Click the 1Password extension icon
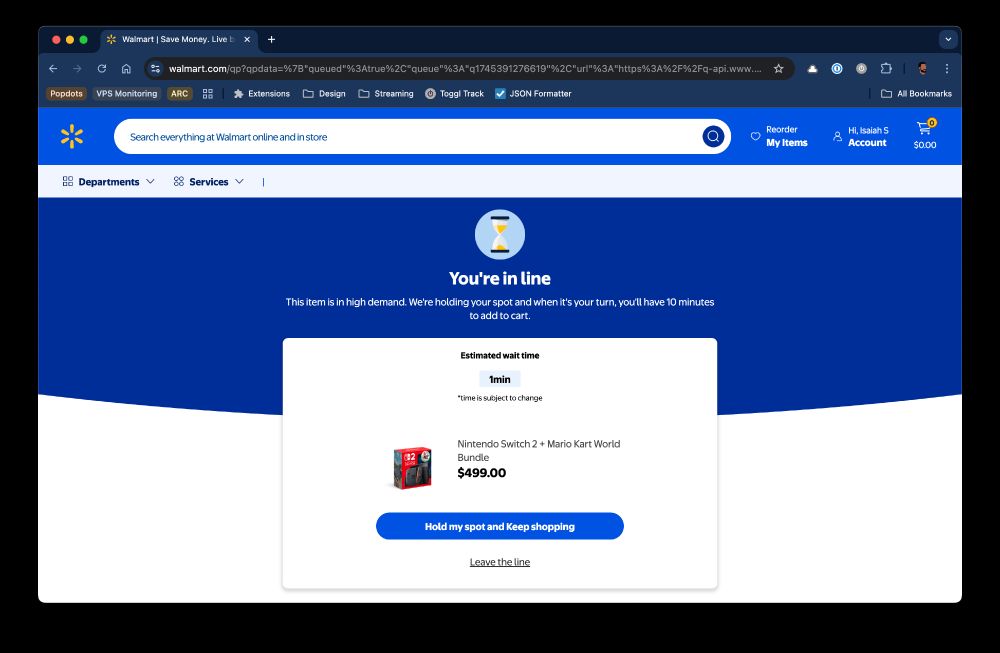Screen dimensions: 1000x653 [x=837, y=68]
